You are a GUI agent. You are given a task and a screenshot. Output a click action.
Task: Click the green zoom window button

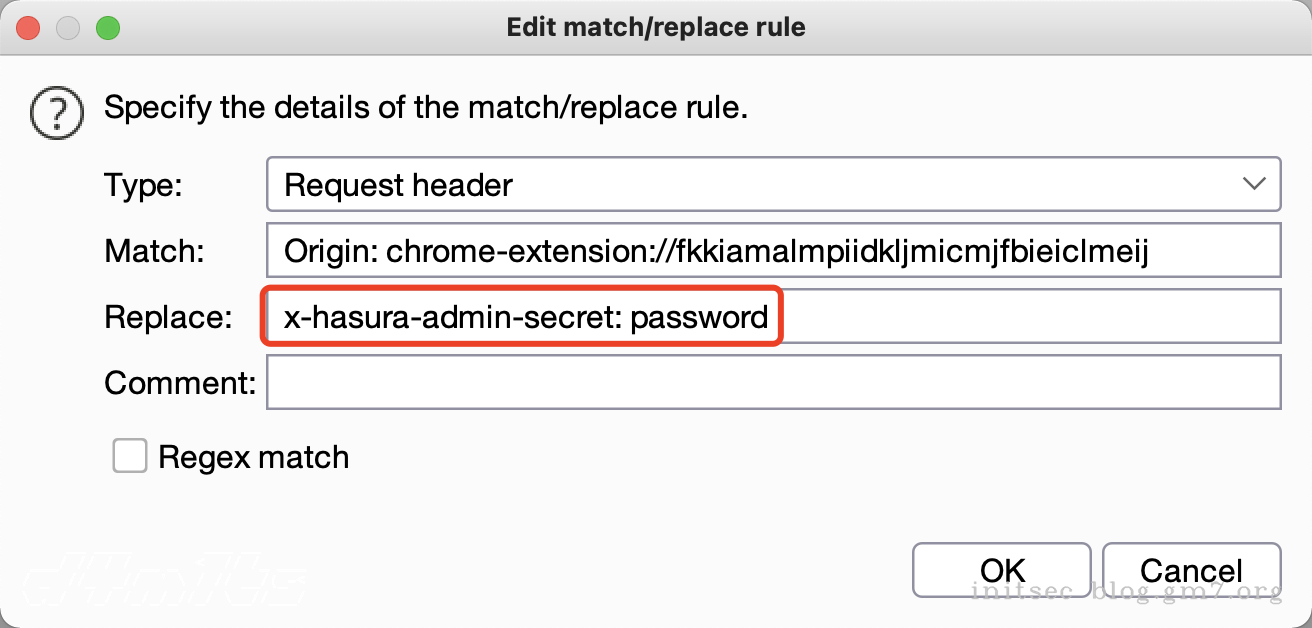[107, 28]
